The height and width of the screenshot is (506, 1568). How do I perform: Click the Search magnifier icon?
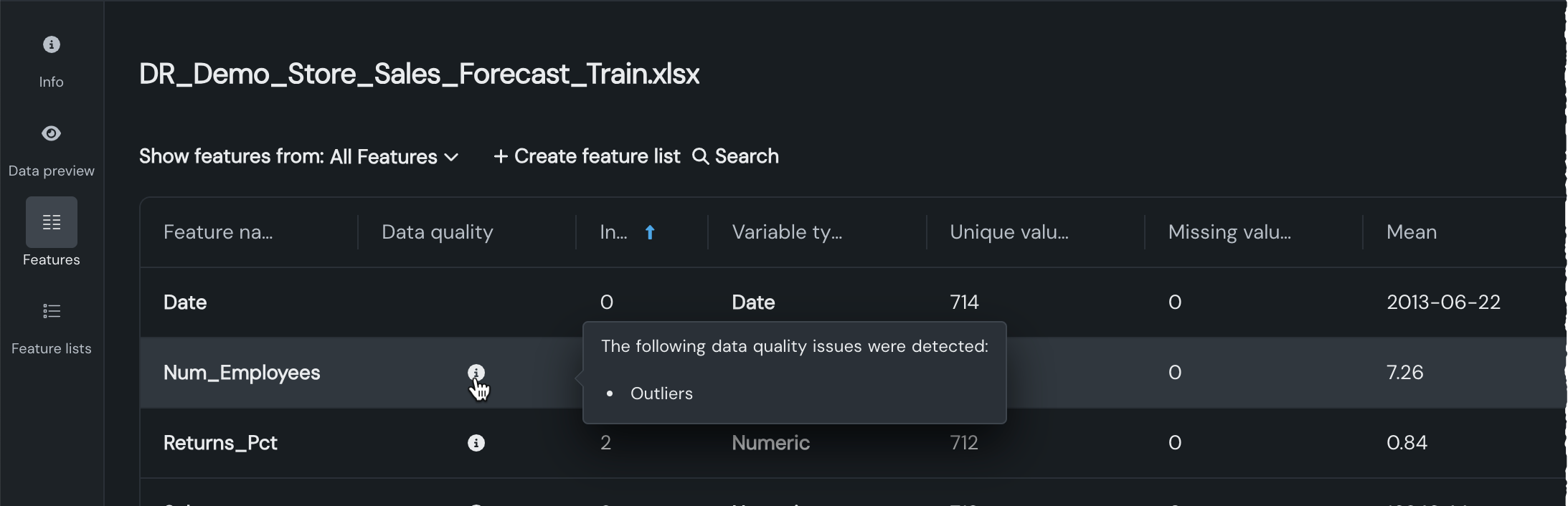(x=700, y=156)
